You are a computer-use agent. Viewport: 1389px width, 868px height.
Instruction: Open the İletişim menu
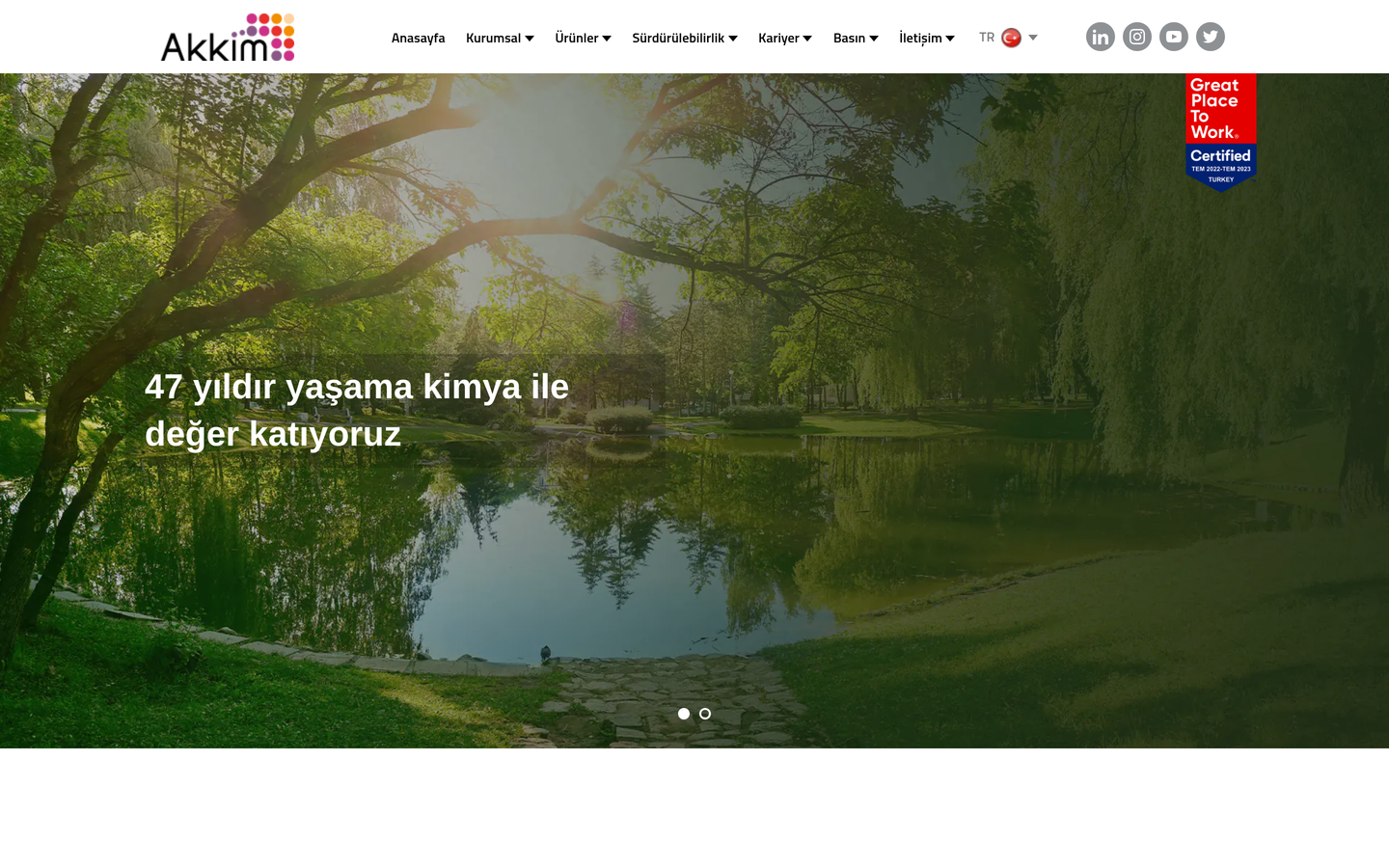tap(927, 38)
